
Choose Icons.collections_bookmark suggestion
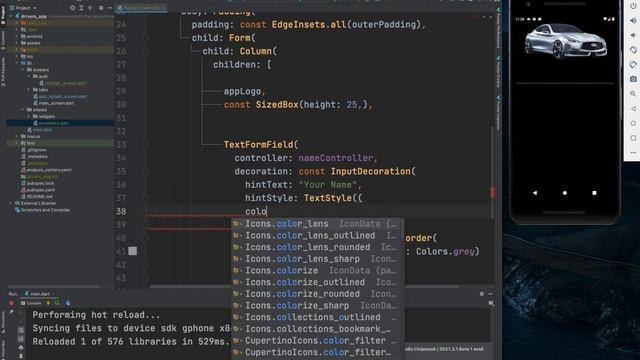point(318,329)
